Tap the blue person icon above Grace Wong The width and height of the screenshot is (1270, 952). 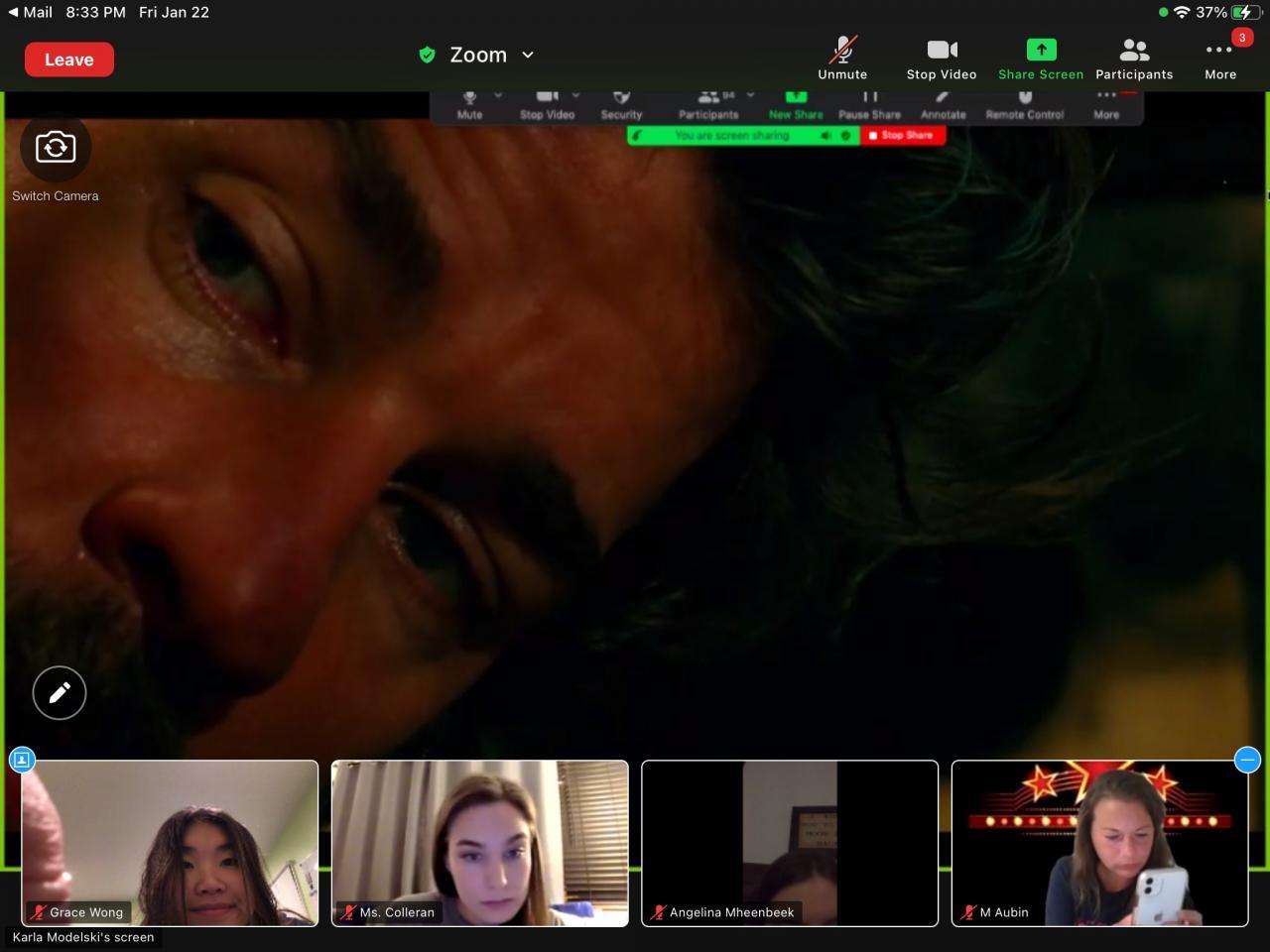(22, 760)
